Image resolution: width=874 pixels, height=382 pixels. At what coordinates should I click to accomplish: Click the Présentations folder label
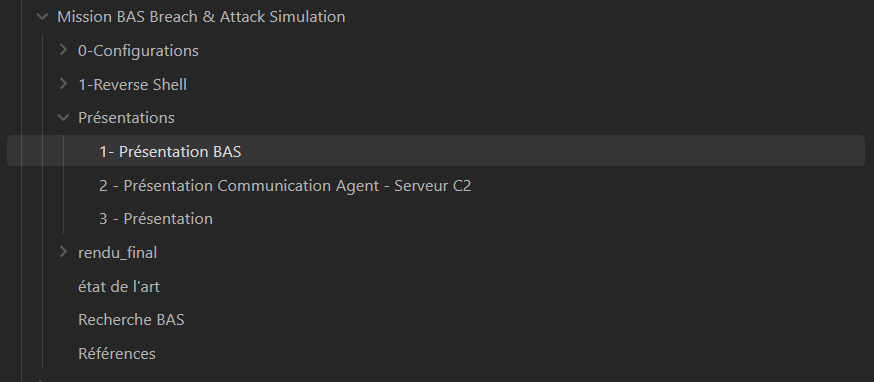click(127, 118)
